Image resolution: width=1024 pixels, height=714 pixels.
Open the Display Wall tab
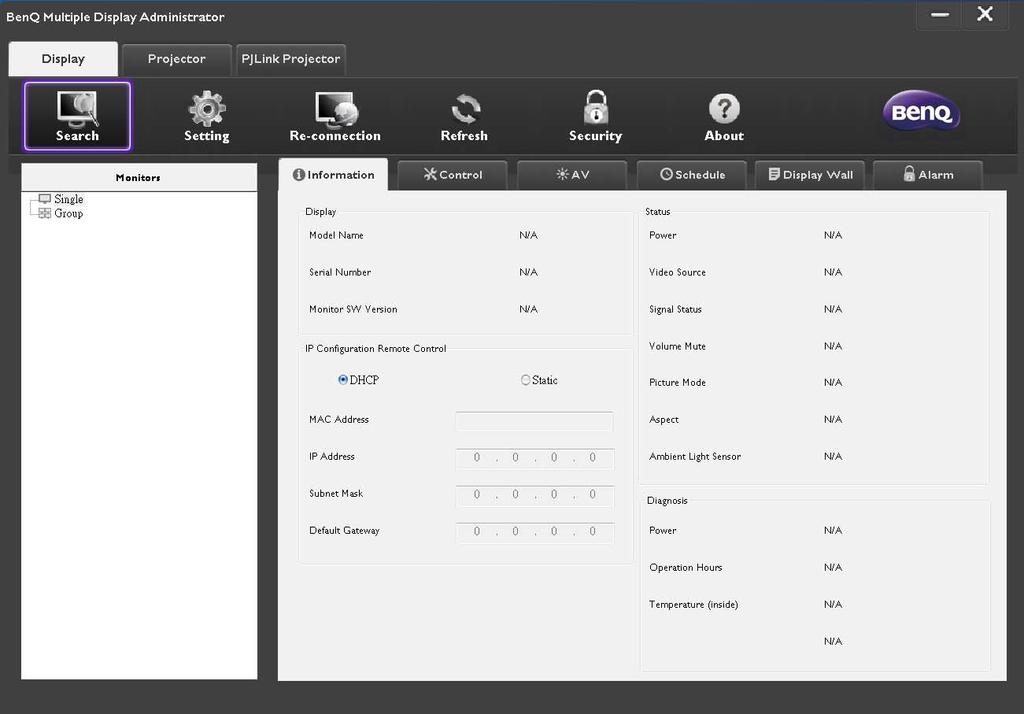coord(810,175)
